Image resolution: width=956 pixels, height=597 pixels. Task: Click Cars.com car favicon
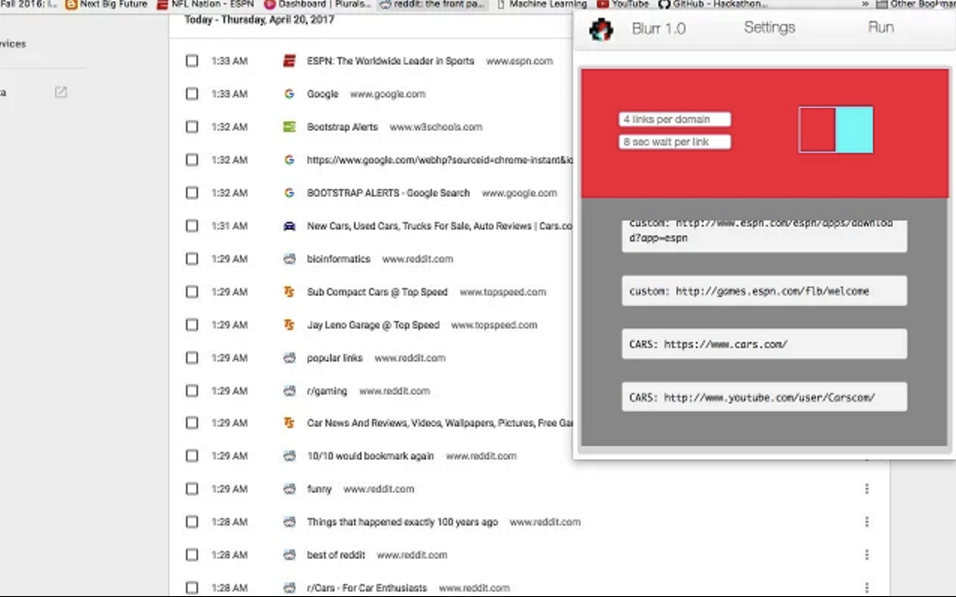289,226
